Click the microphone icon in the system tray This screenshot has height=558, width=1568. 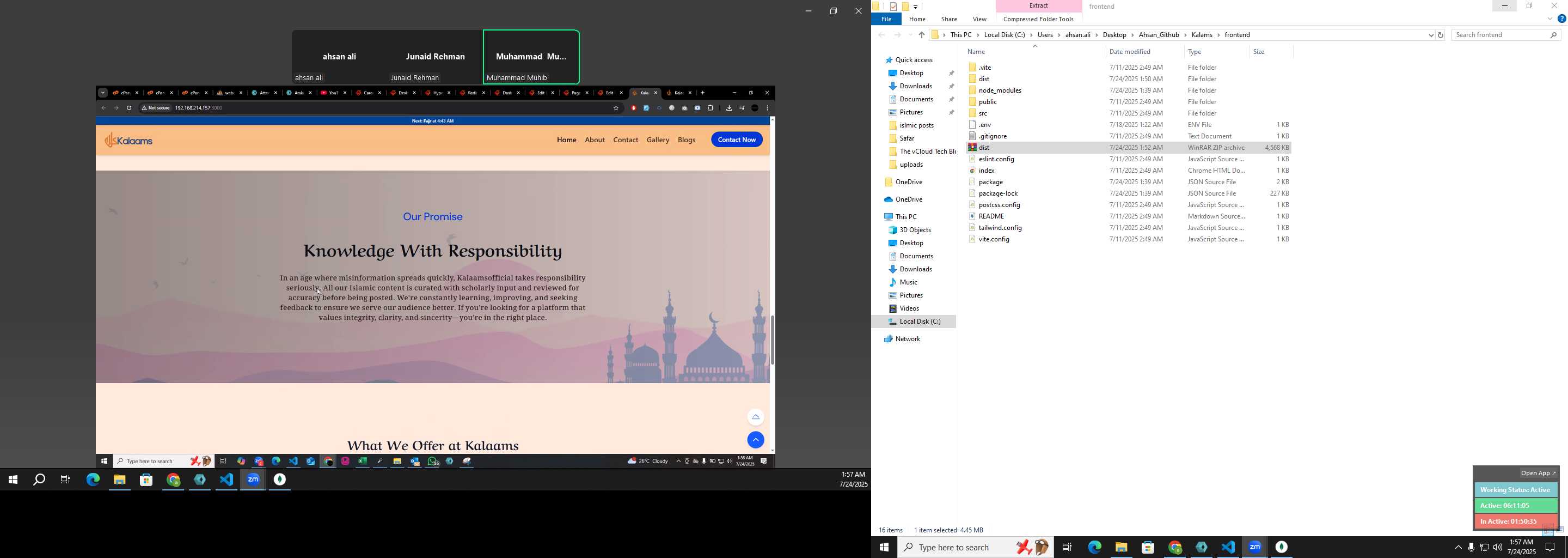point(1471,548)
